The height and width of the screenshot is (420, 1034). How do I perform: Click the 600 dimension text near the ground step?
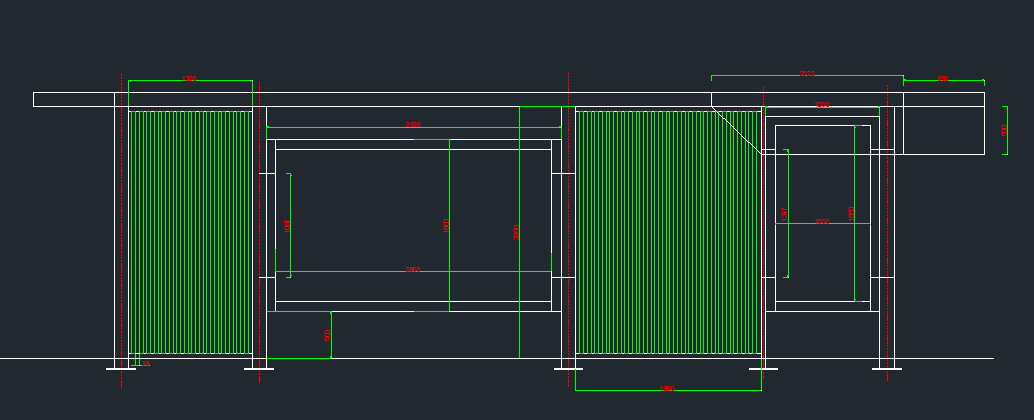coord(328,336)
